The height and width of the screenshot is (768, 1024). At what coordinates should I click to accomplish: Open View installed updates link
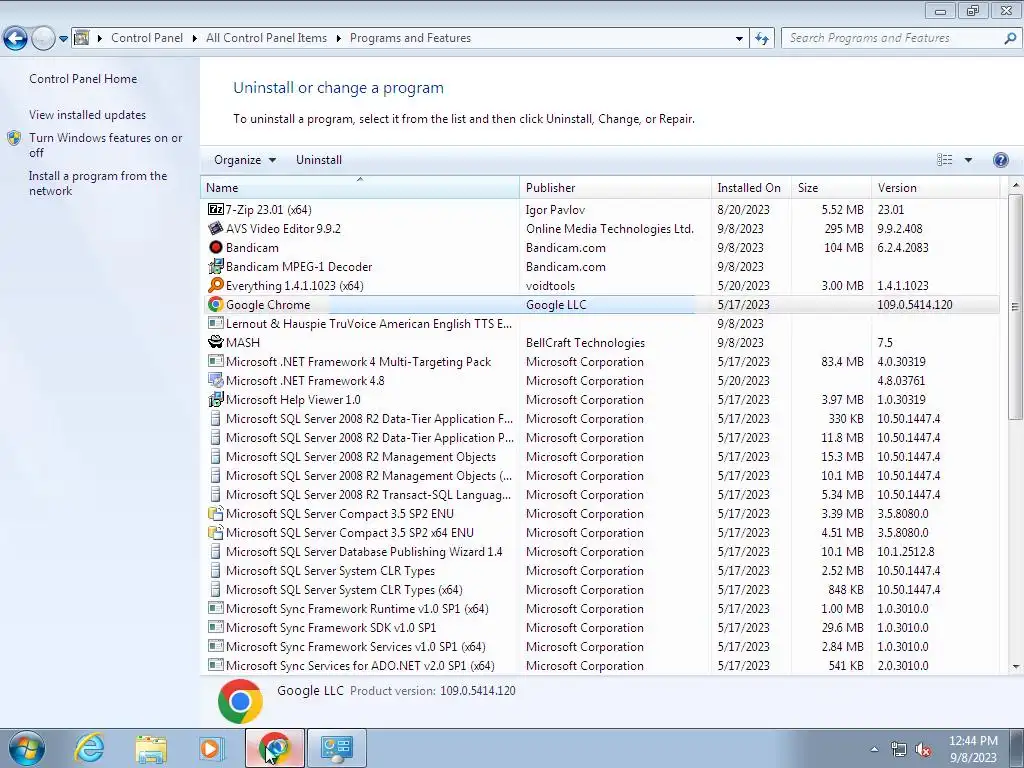(x=88, y=115)
